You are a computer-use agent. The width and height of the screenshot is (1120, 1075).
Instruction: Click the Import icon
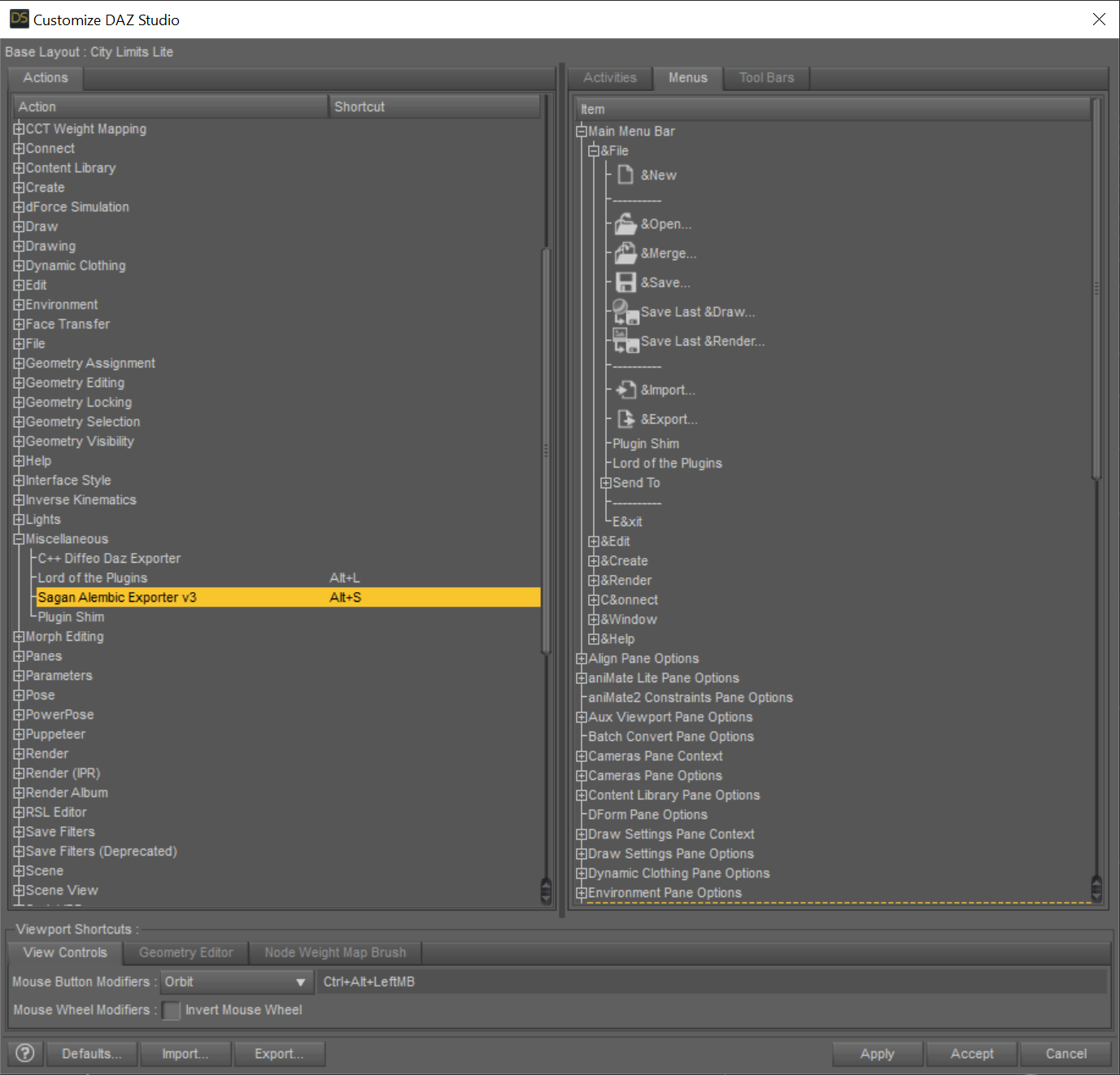click(x=625, y=390)
